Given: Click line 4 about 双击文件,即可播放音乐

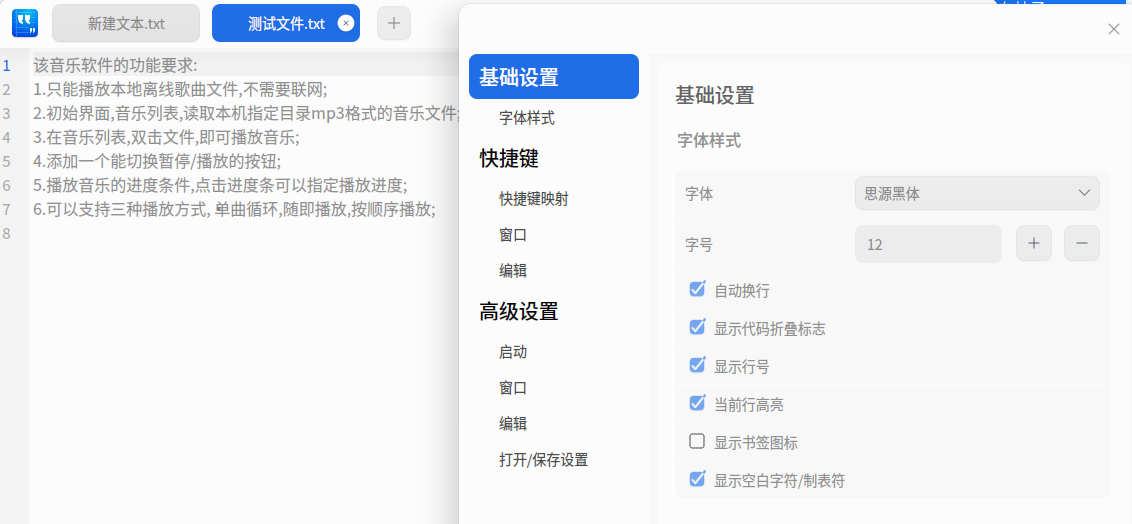Looking at the screenshot, I should (x=166, y=137).
